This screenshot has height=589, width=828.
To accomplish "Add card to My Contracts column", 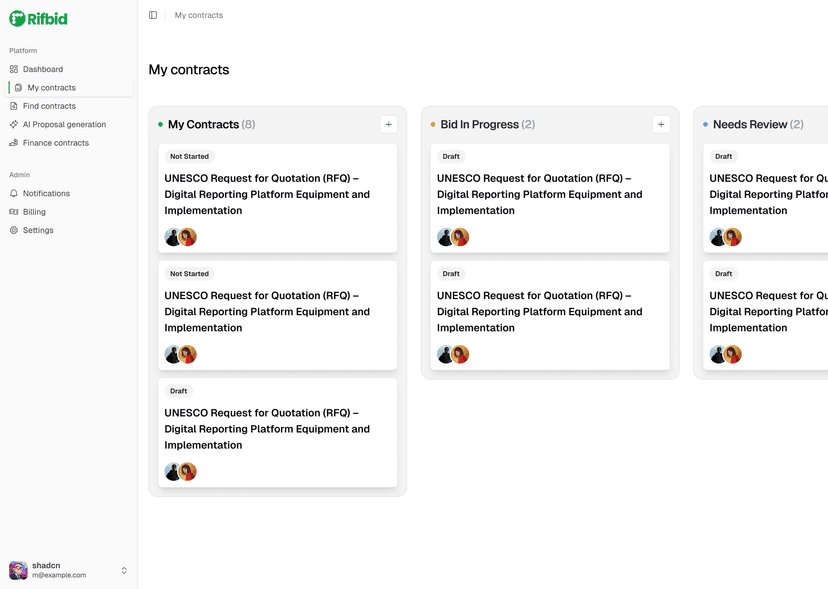I will click(388, 124).
